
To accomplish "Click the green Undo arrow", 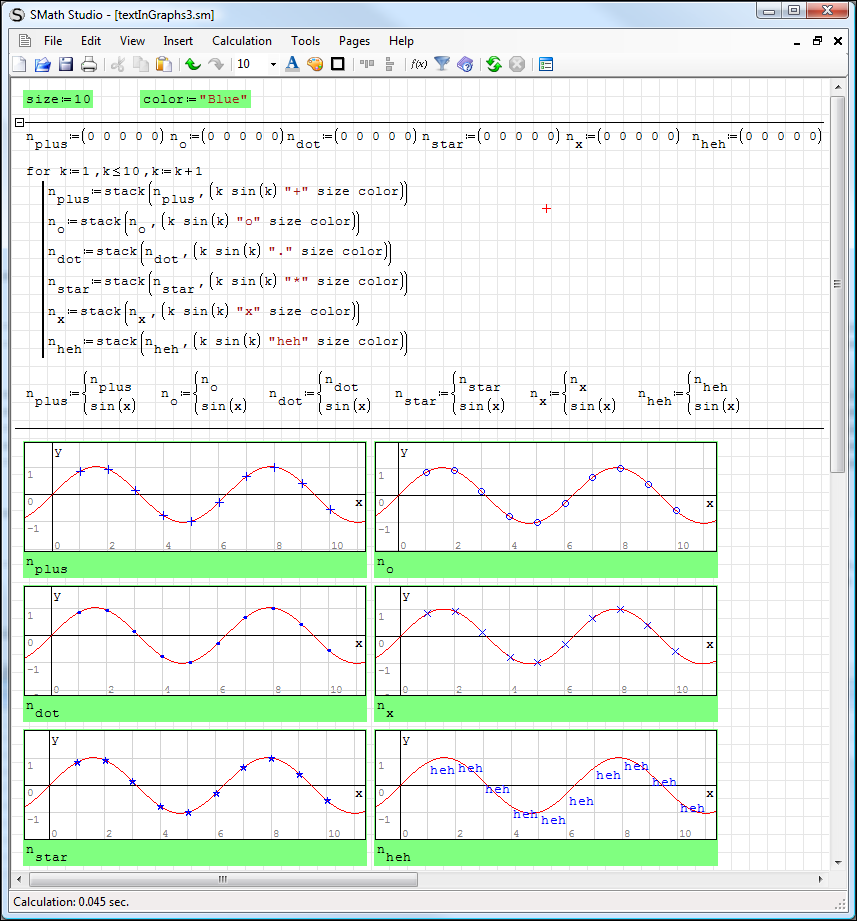I will coord(193,65).
